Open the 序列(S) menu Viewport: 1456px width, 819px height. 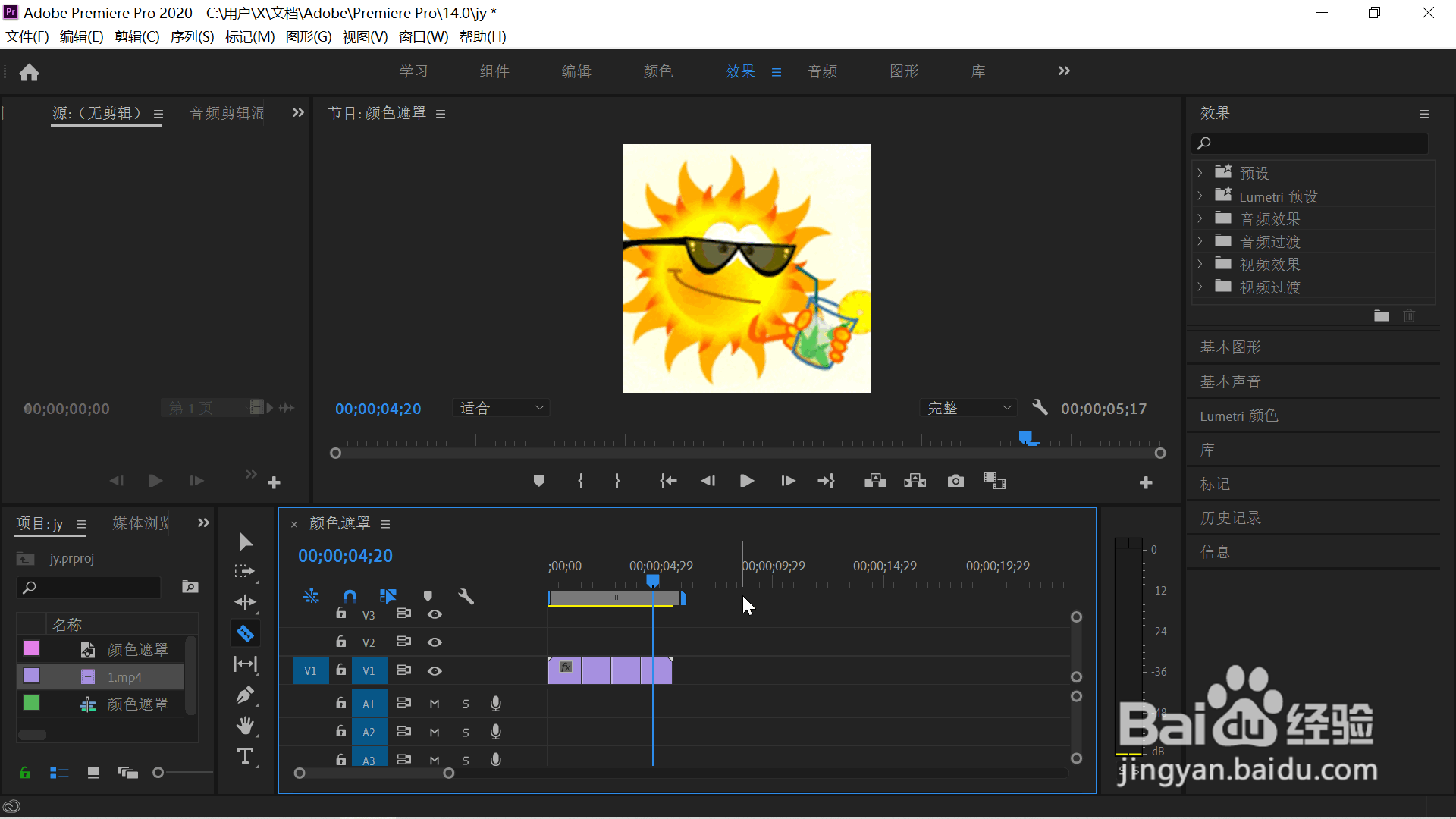pos(192,37)
